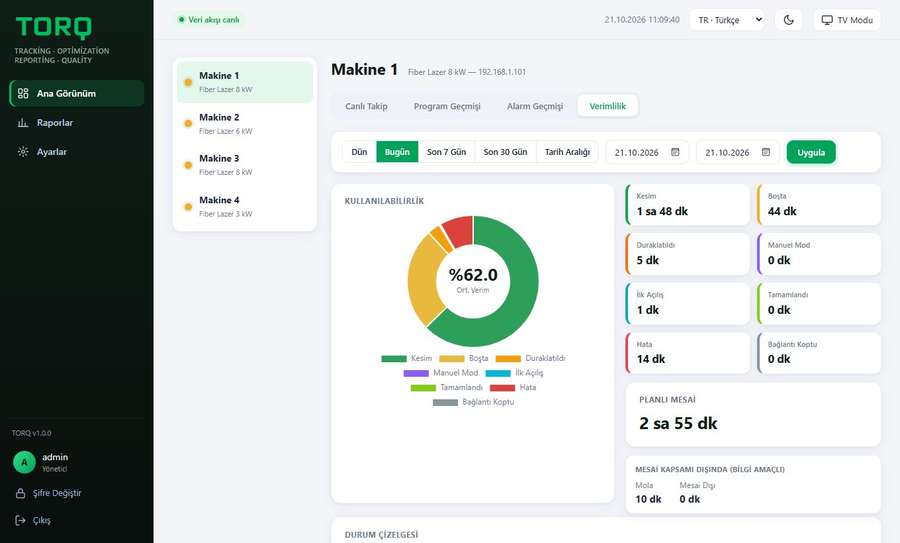Select the Tarih Aralığı filter

pos(567,152)
